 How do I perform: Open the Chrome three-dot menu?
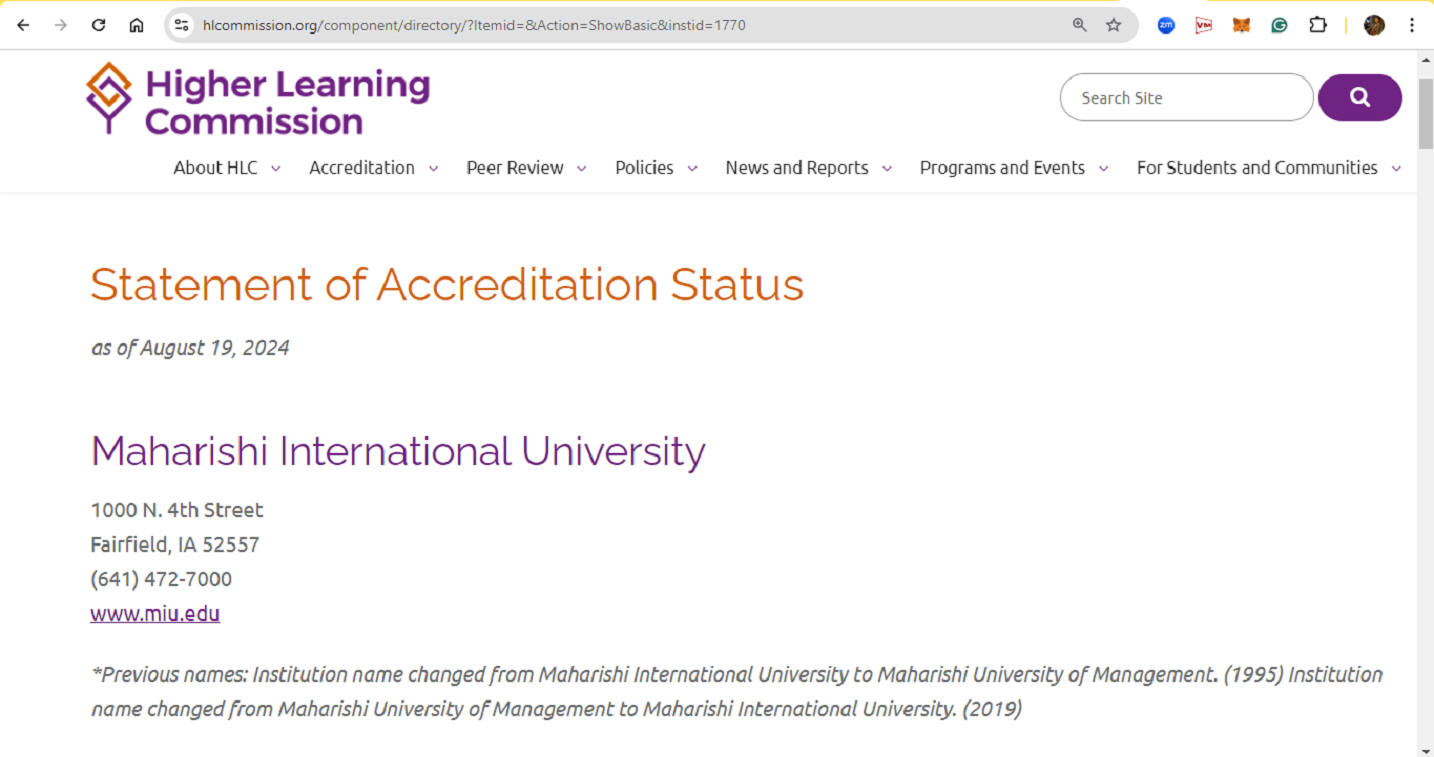click(x=1412, y=25)
